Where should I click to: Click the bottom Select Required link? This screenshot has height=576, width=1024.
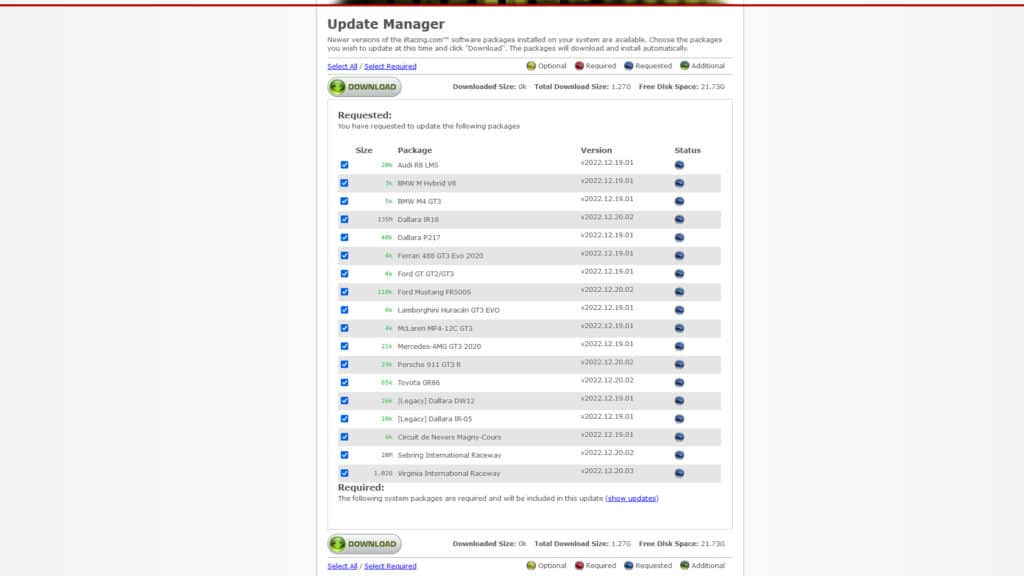(390, 566)
